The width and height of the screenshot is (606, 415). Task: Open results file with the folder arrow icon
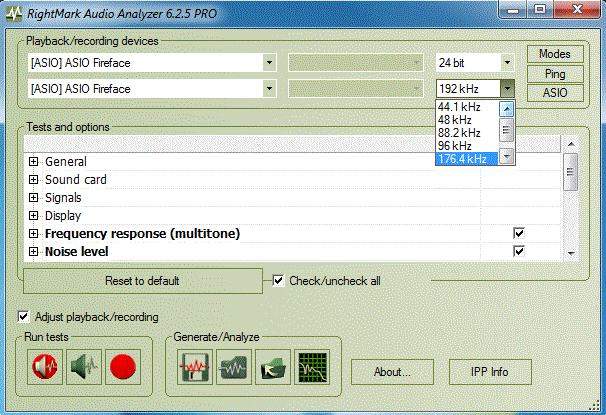[273, 370]
